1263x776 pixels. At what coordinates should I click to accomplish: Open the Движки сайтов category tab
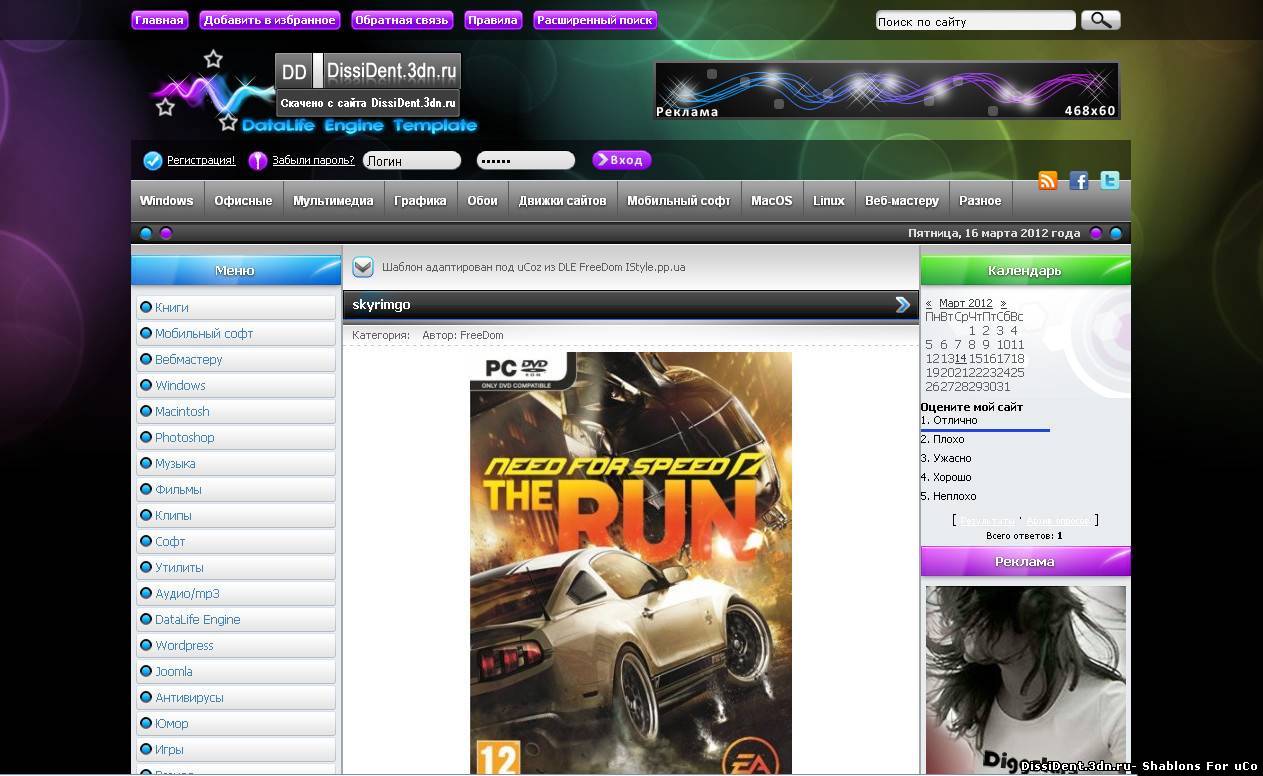pyautogui.click(x=563, y=201)
